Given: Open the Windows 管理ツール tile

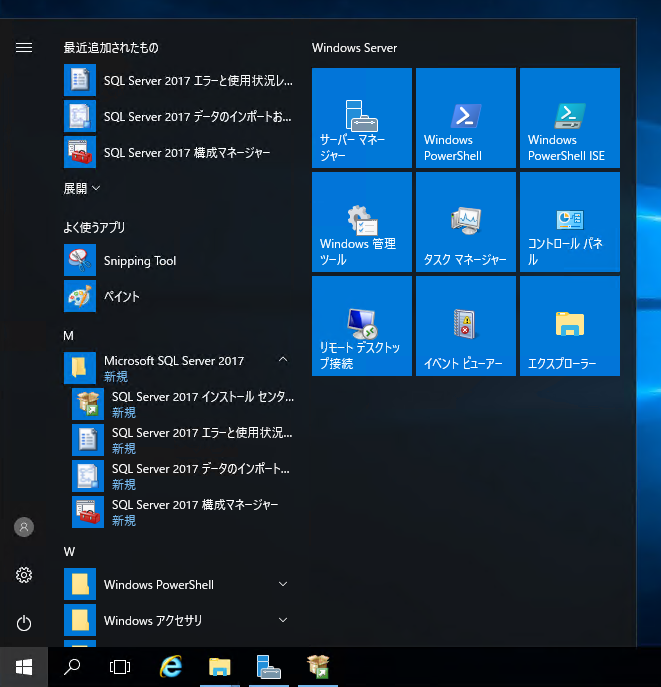Looking at the screenshot, I should tap(361, 222).
